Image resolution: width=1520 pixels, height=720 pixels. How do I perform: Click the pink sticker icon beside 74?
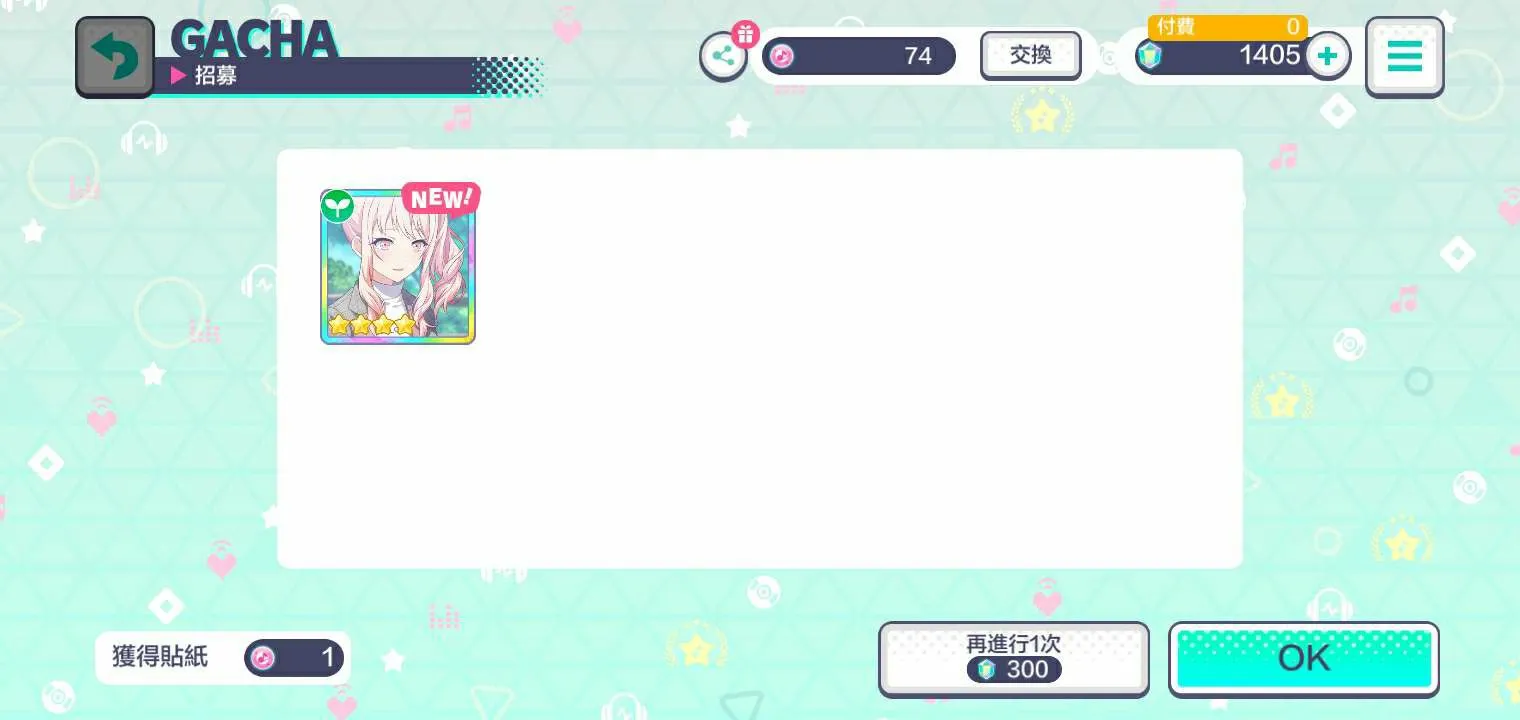pyautogui.click(x=782, y=56)
